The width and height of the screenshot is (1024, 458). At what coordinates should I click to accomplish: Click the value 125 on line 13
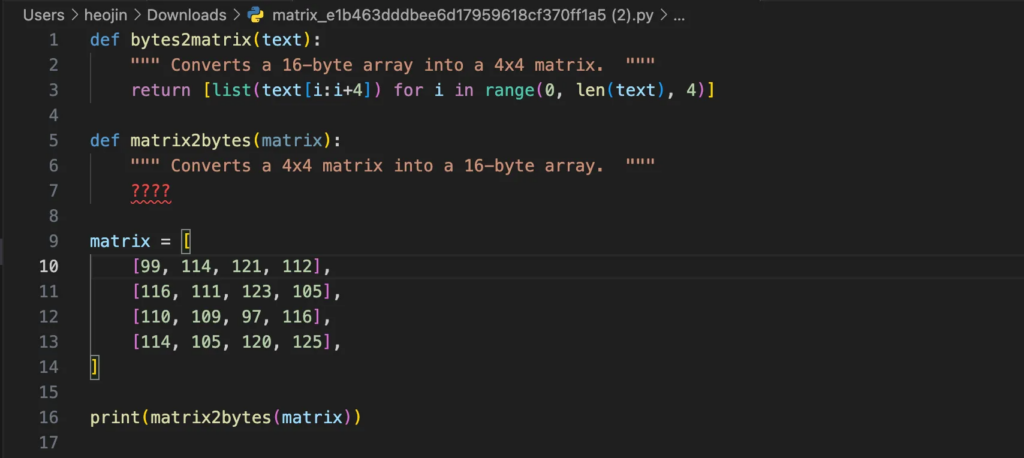[x=307, y=342]
